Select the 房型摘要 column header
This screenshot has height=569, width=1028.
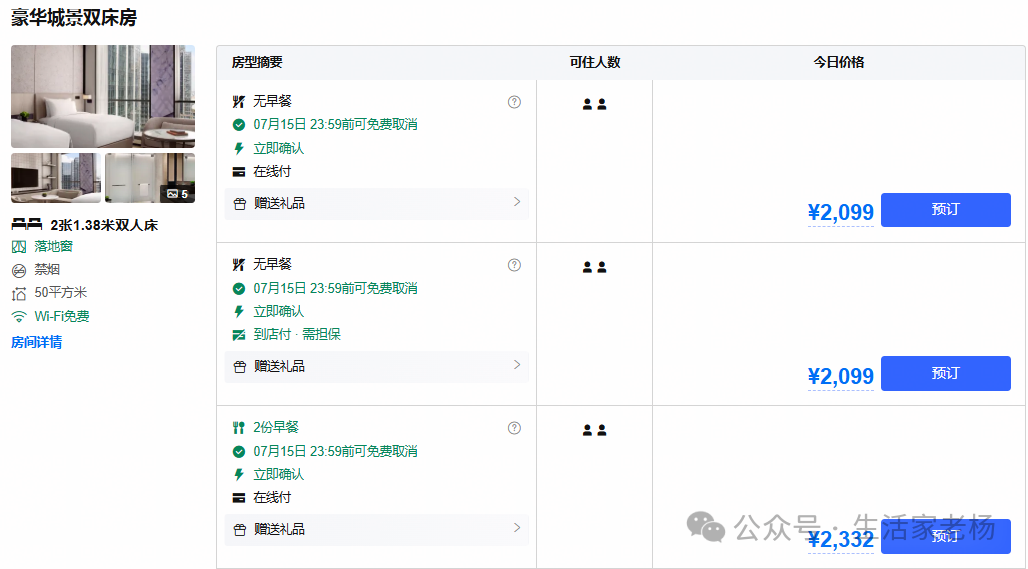coord(257,62)
